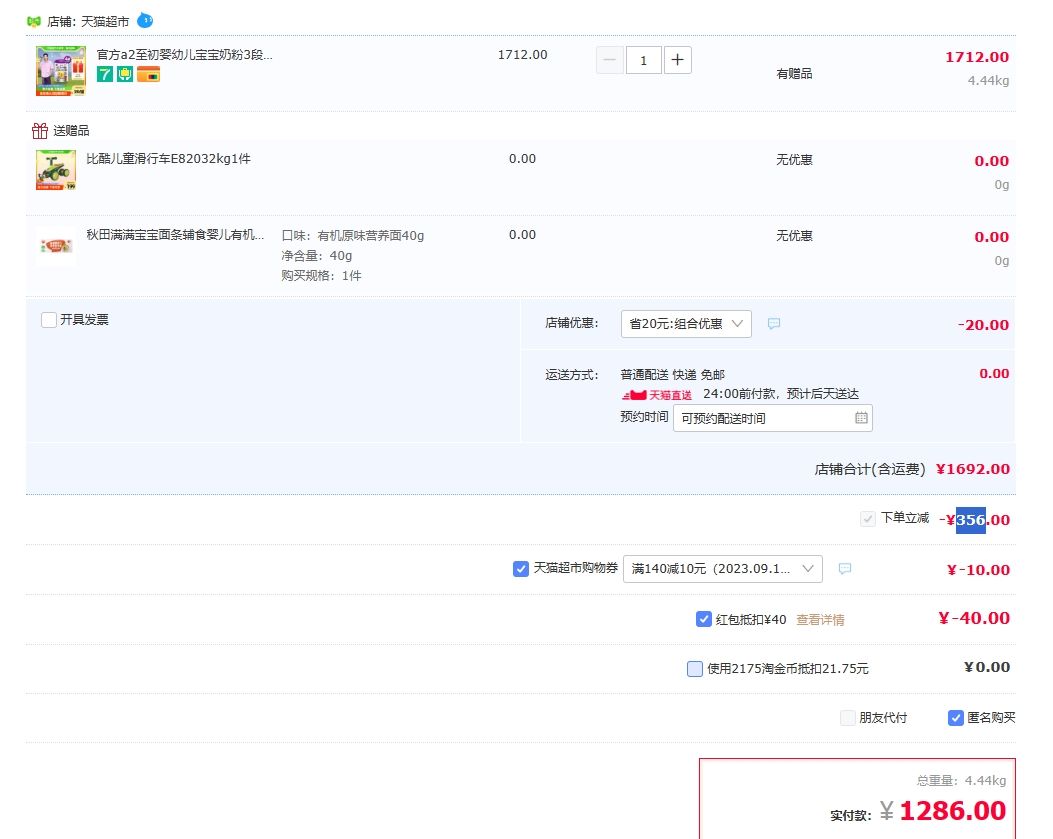
Task: Click the 净含量: 40g text
Action: (x=316, y=256)
